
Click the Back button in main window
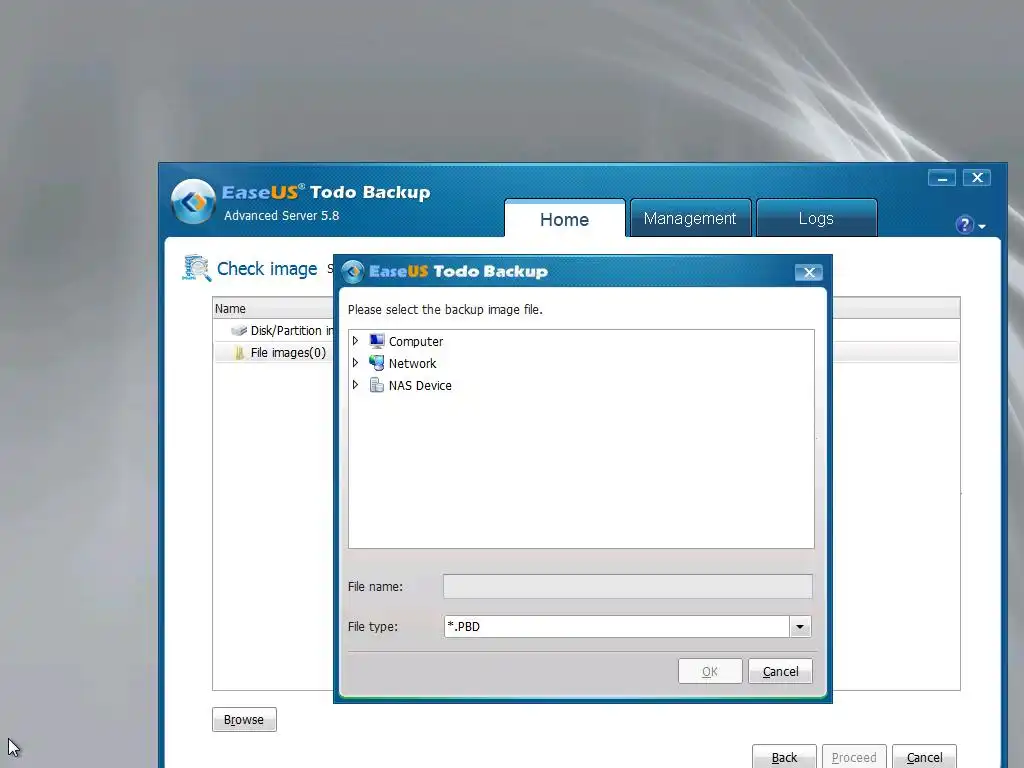point(784,758)
